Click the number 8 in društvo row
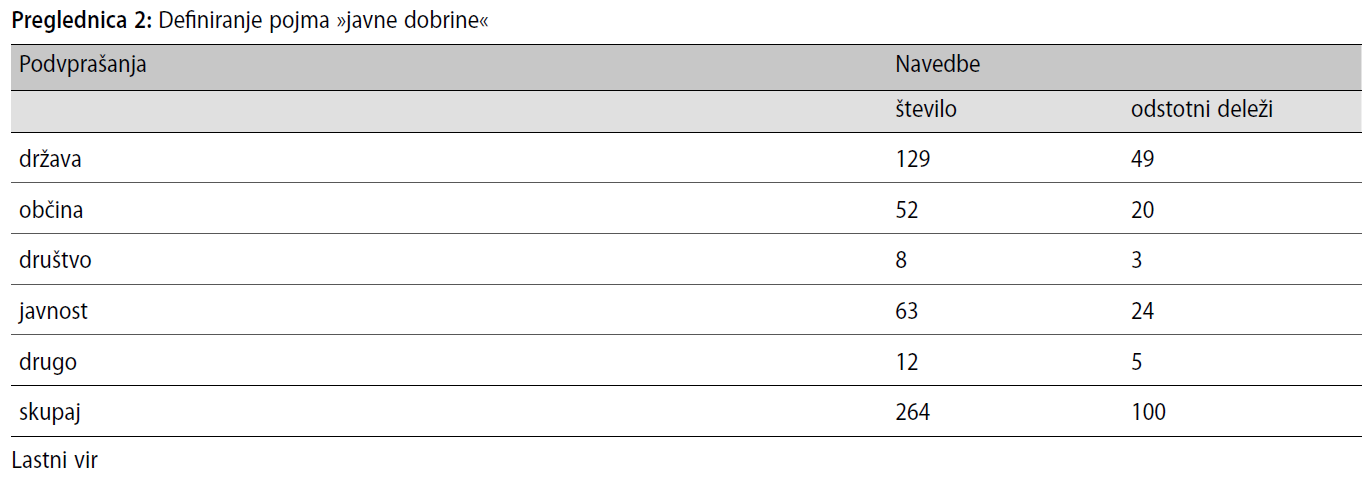This screenshot has height=482, width=1370. (901, 260)
